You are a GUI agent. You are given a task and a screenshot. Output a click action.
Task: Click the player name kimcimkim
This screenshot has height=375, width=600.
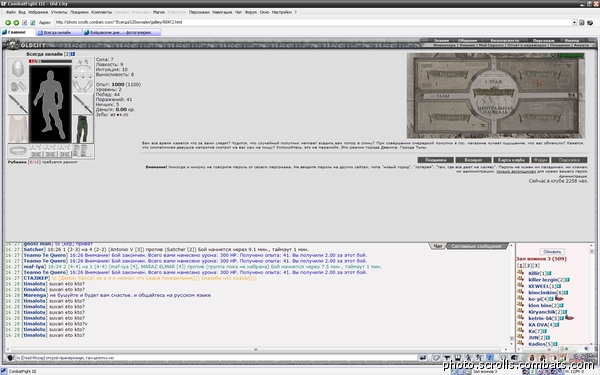click(x=542, y=293)
